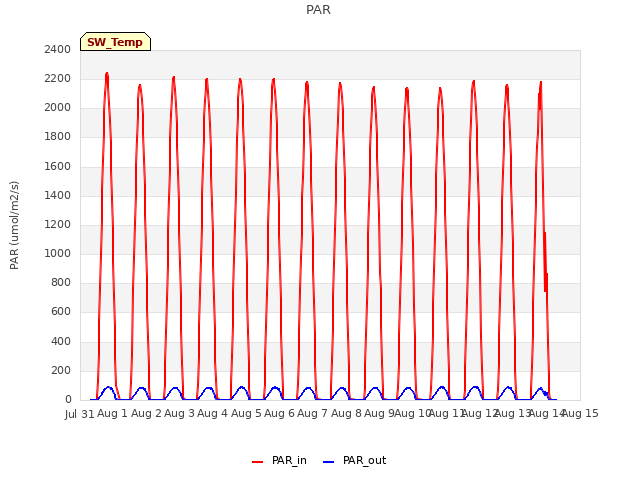Click the Aug 8 x-axis label
This screenshot has width=640, height=480.
tap(346, 413)
